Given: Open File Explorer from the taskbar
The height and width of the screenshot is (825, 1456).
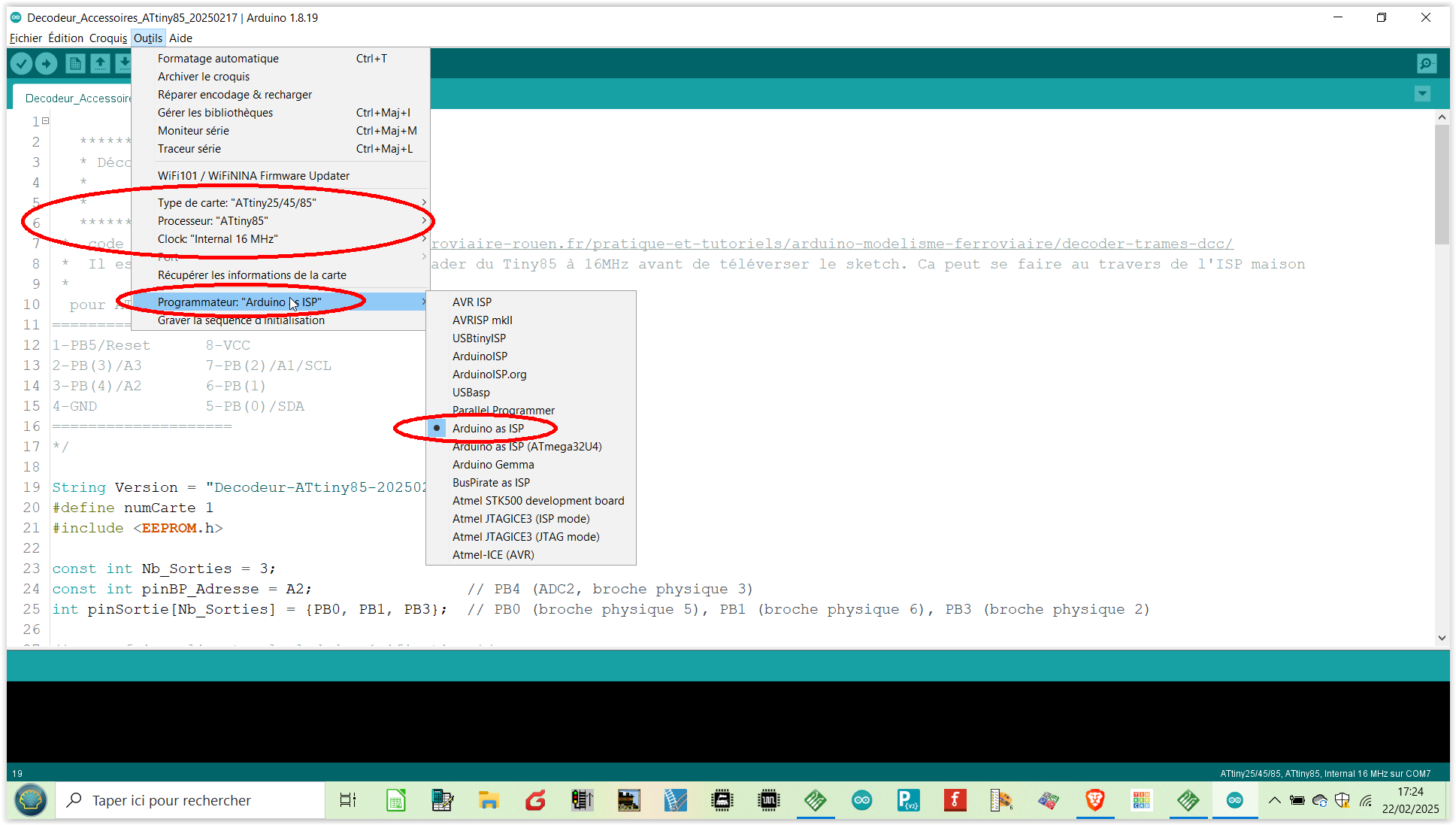Looking at the screenshot, I should [x=489, y=800].
